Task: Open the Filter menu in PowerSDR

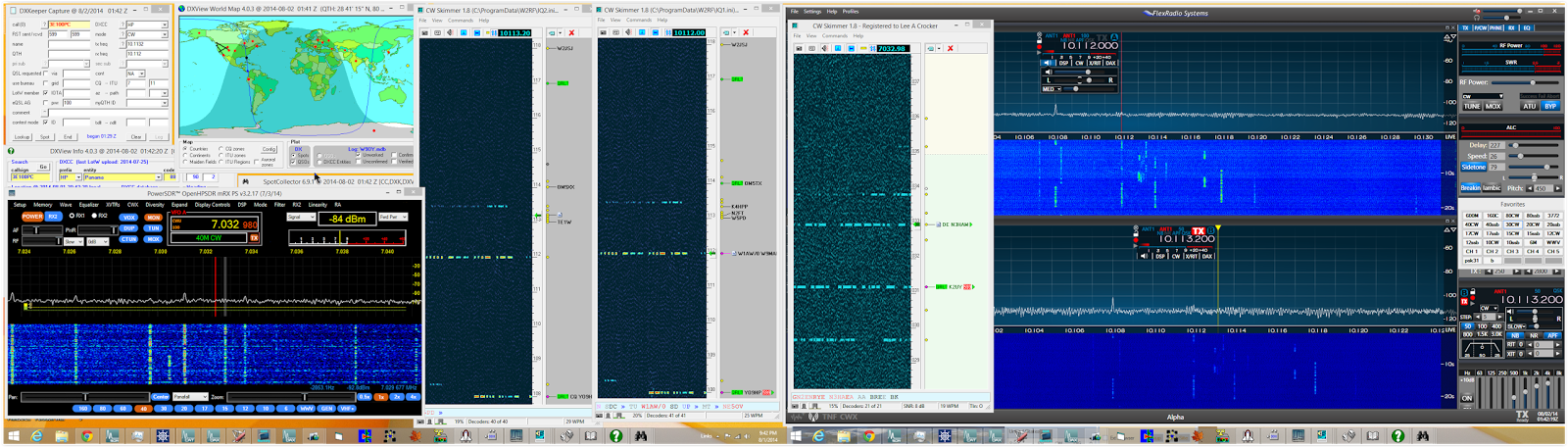Action: [279, 205]
